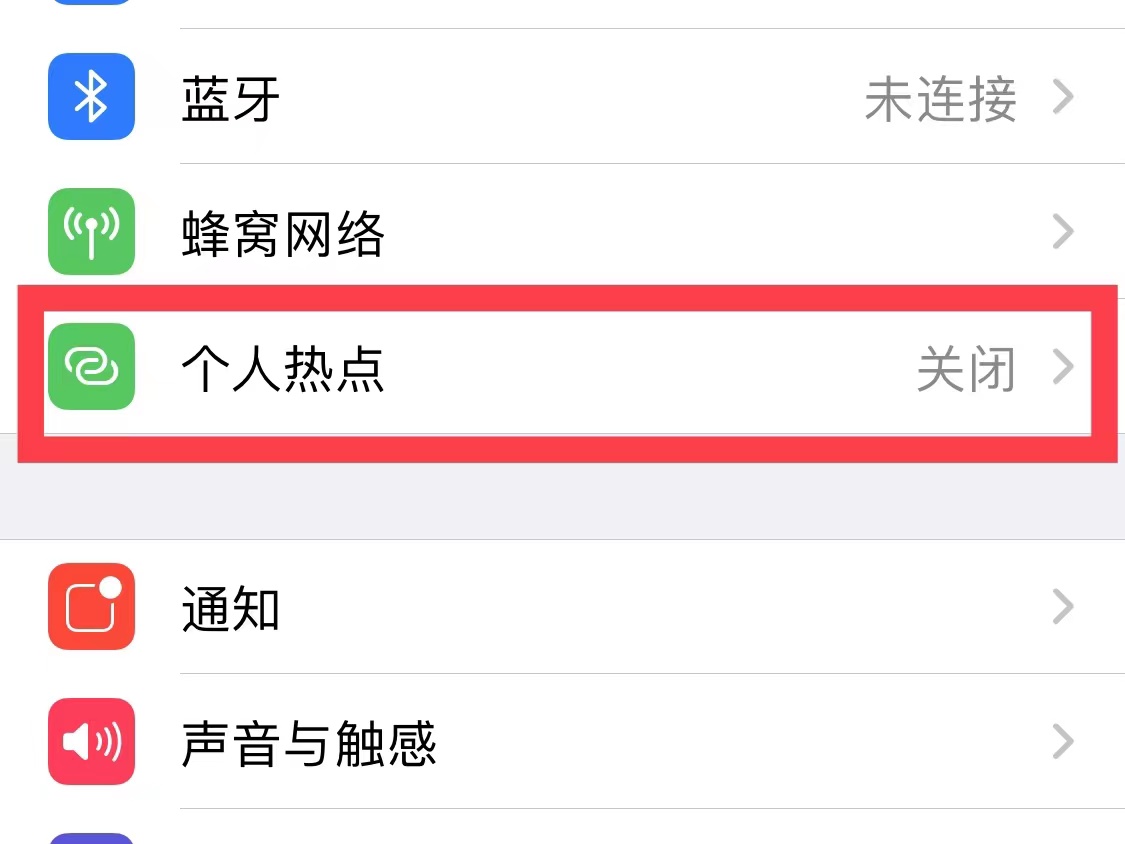Tap the green cellular antenna icon
Viewport: 1125px width, 844px height.
(91, 231)
